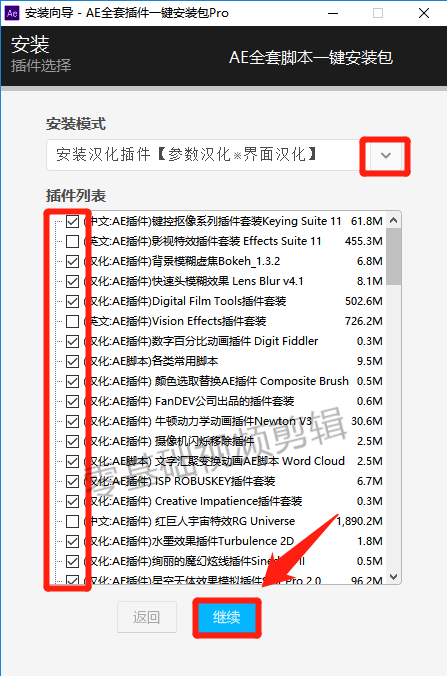
Task: Select row Vision Effects插件套装
Action: [175, 321]
